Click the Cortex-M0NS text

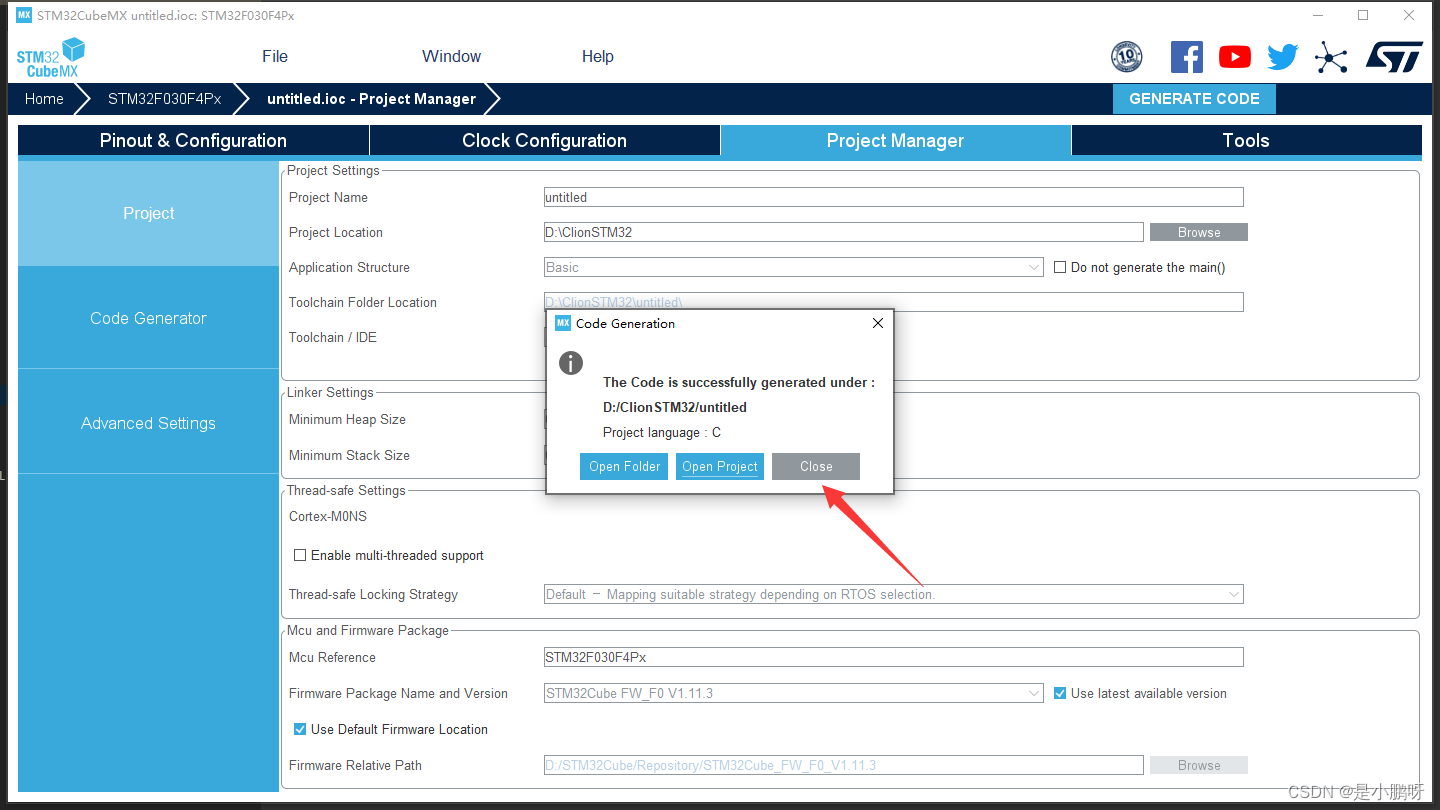point(328,516)
